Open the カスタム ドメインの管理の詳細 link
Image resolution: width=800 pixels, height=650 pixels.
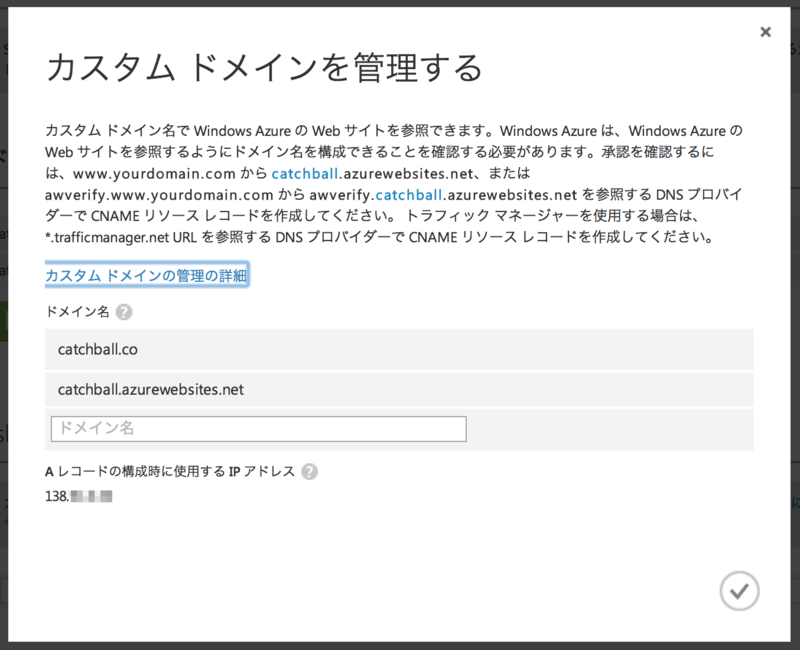click(x=146, y=274)
